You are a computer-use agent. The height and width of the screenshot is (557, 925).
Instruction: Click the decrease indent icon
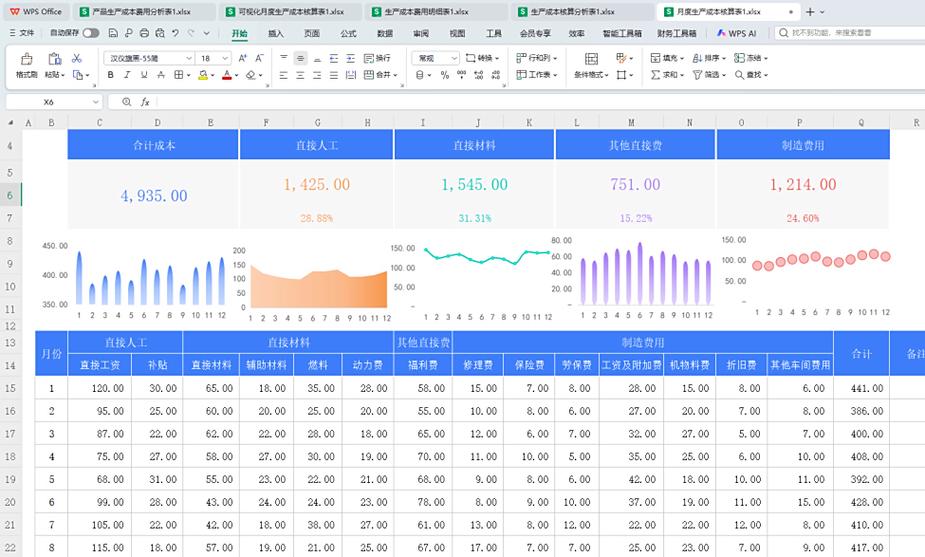click(334, 58)
